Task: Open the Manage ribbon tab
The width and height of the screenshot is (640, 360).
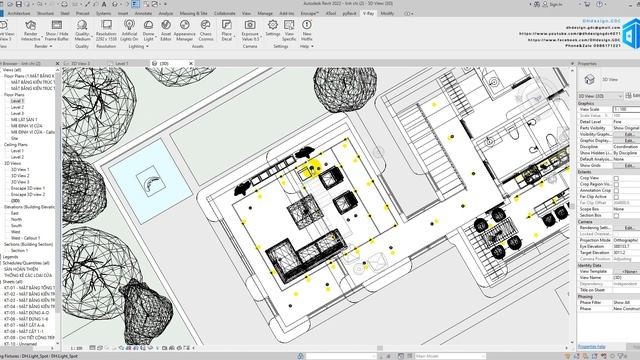Action: (264, 13)
